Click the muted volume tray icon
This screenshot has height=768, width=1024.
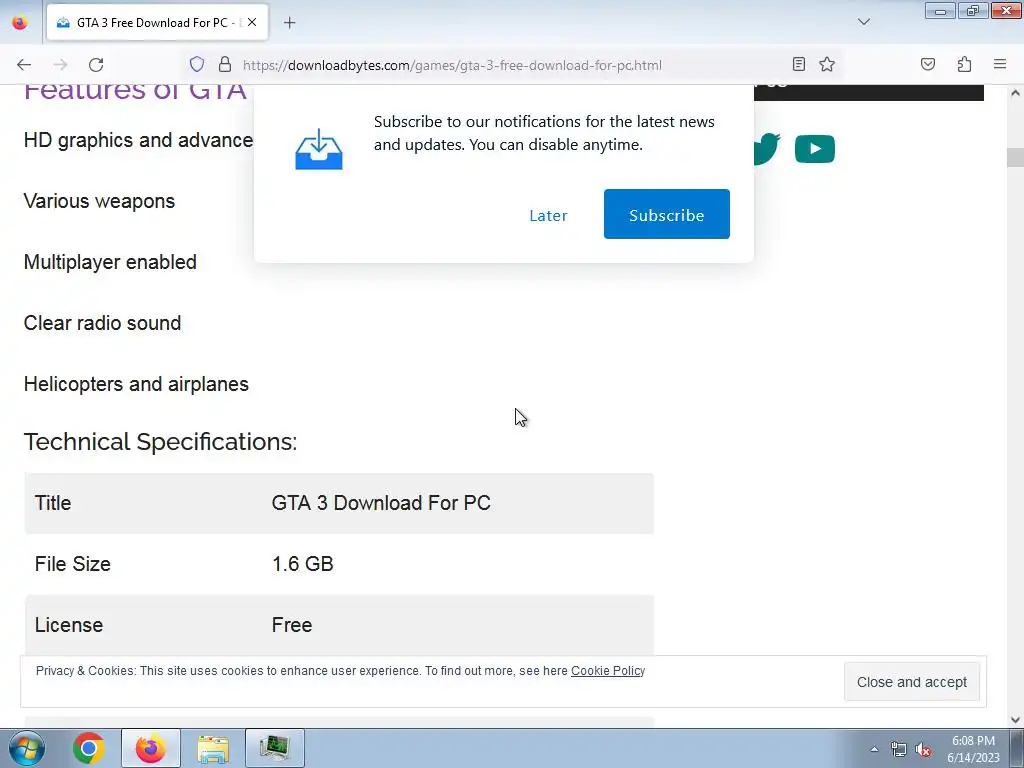[923, 750]
